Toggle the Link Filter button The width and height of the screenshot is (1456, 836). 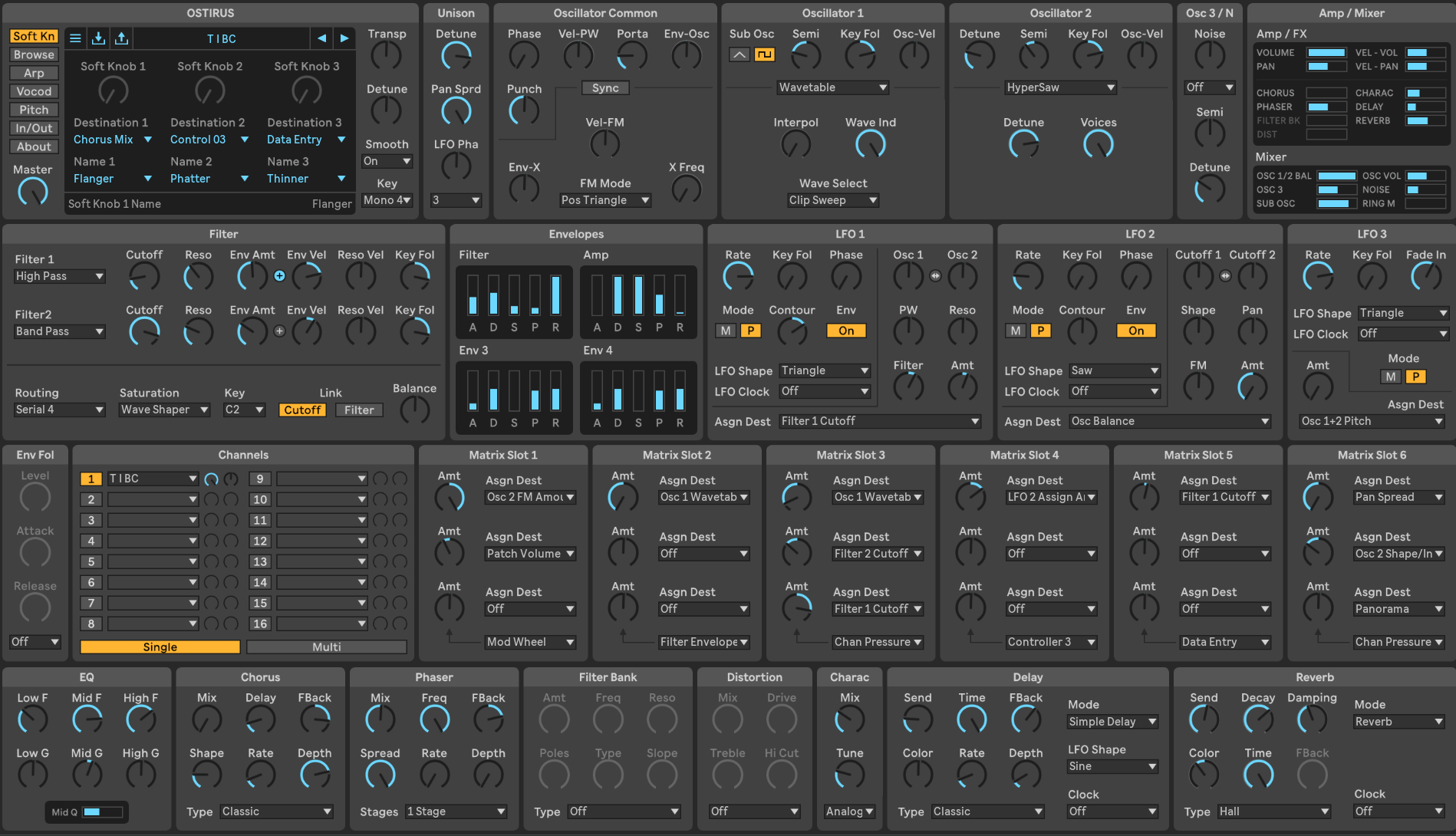point(359,410)
